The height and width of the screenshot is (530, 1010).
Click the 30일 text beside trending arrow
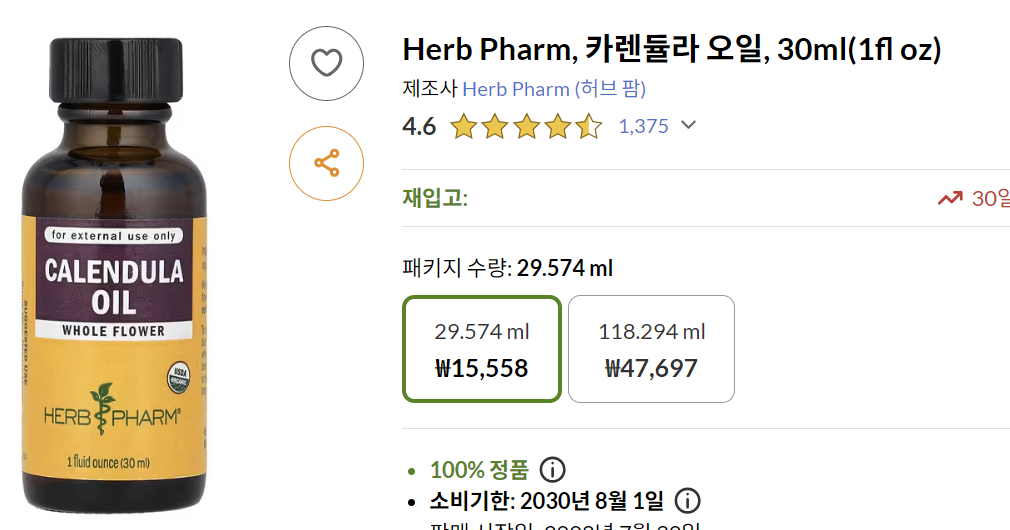click(x=990, y=198)
